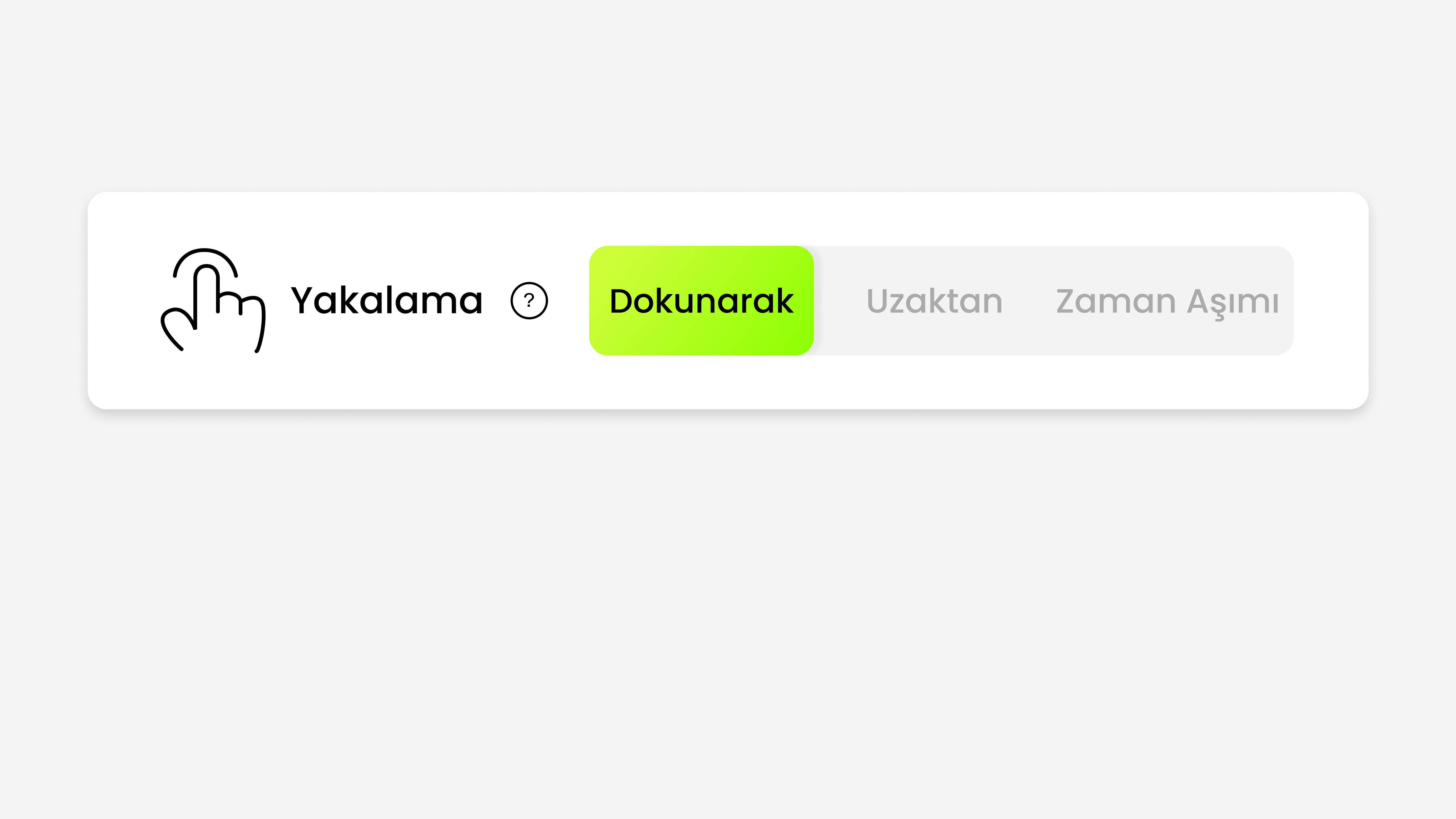Select the Dokunarak option

701,301
